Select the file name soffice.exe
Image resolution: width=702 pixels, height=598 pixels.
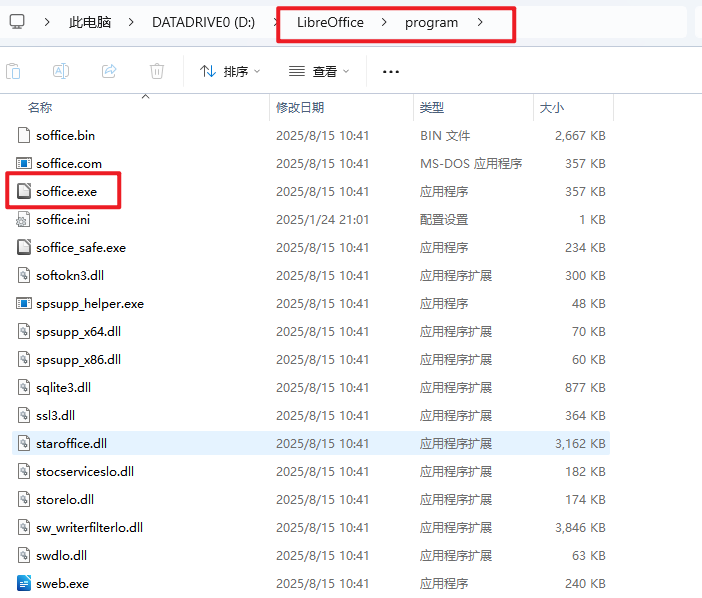(66, 192)
